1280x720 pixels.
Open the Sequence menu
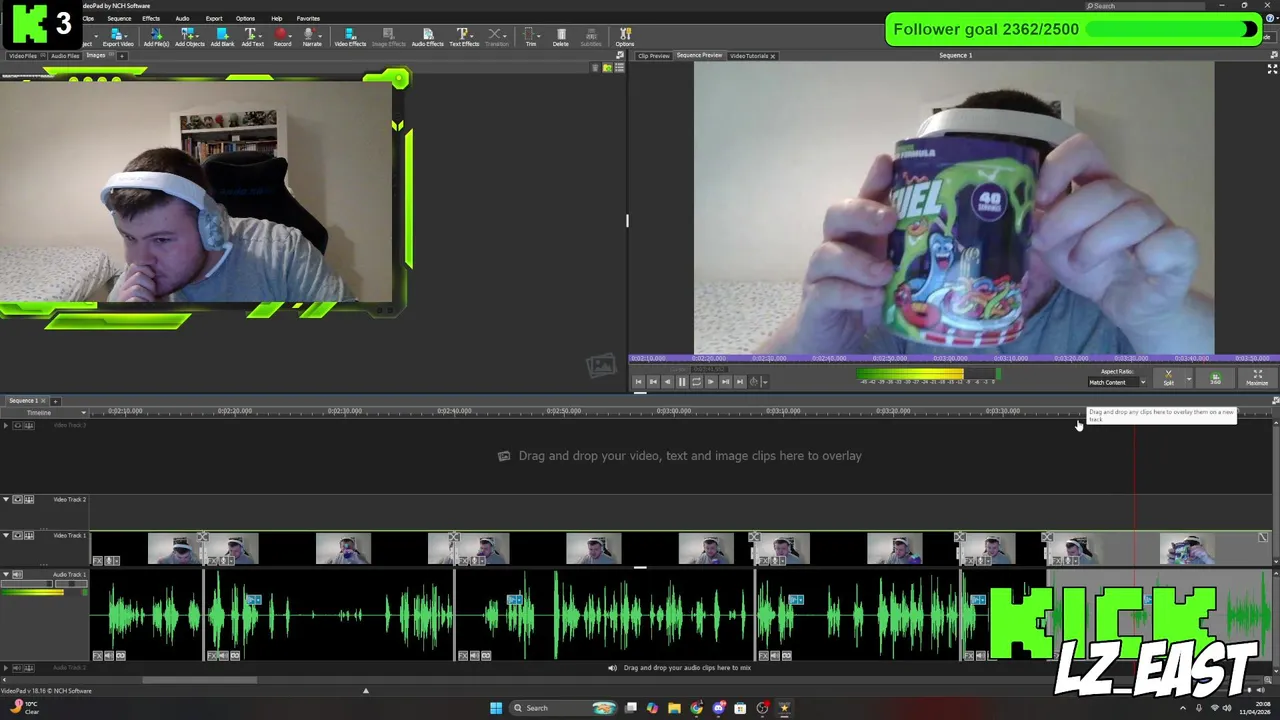(x=119, y=18)
